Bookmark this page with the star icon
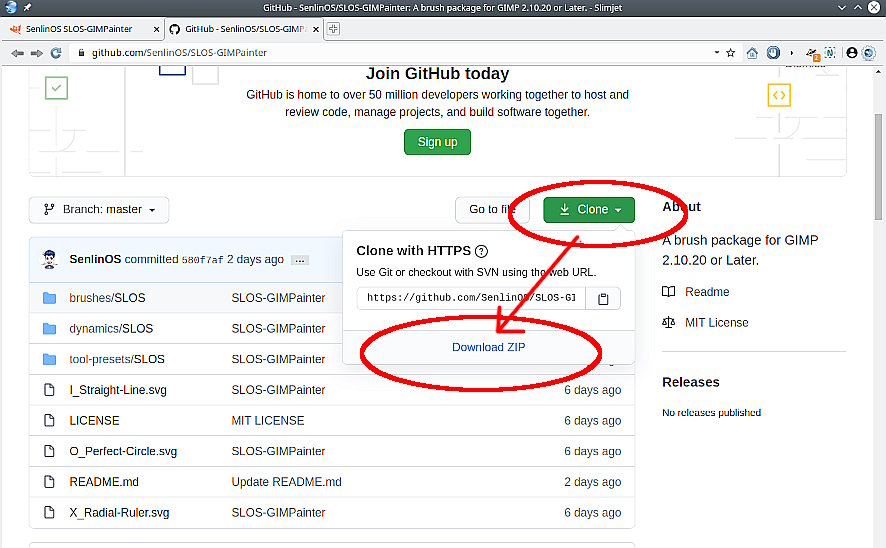The width and height of the screenshot is (886, 548). 731,53
